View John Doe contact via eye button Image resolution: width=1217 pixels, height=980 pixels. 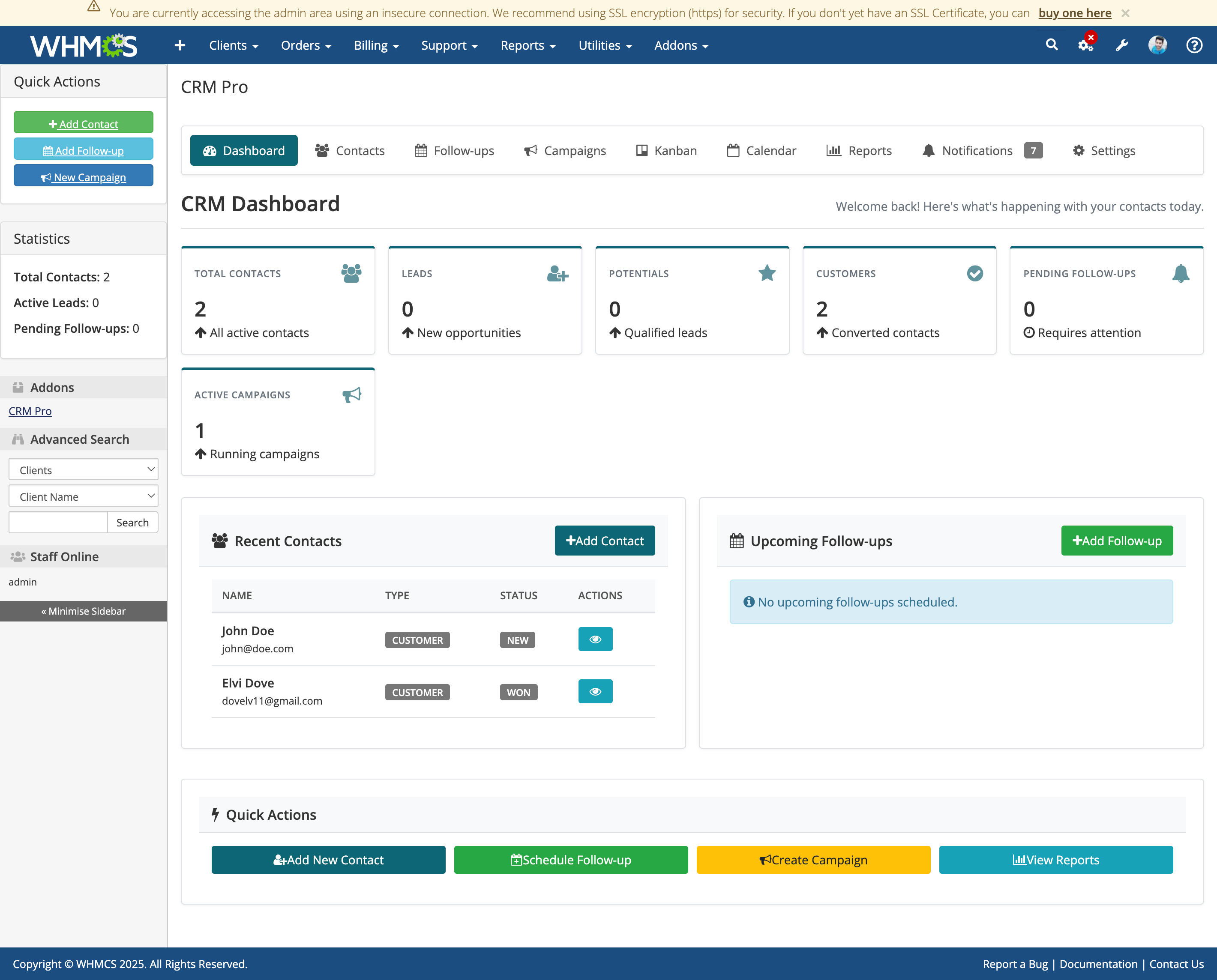point(595,639)
